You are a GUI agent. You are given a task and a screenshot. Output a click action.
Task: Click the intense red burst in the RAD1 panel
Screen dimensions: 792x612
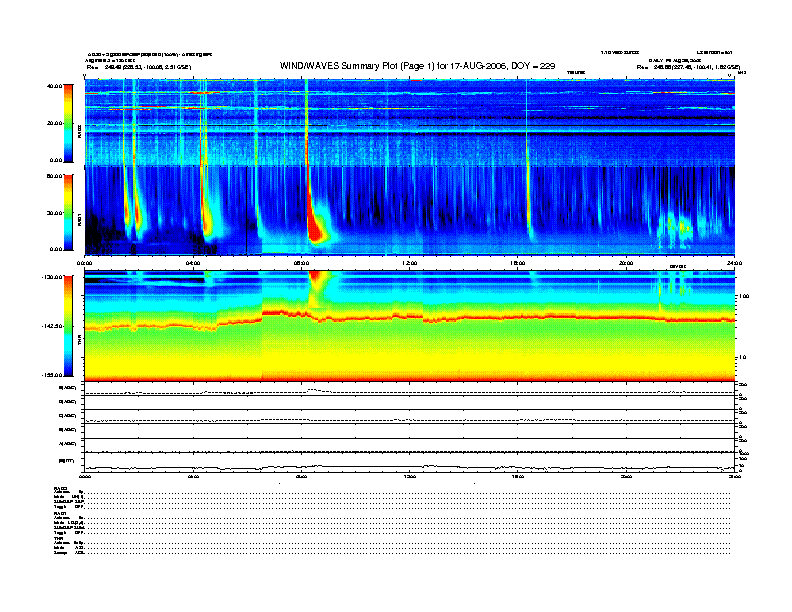pos(317,230)
